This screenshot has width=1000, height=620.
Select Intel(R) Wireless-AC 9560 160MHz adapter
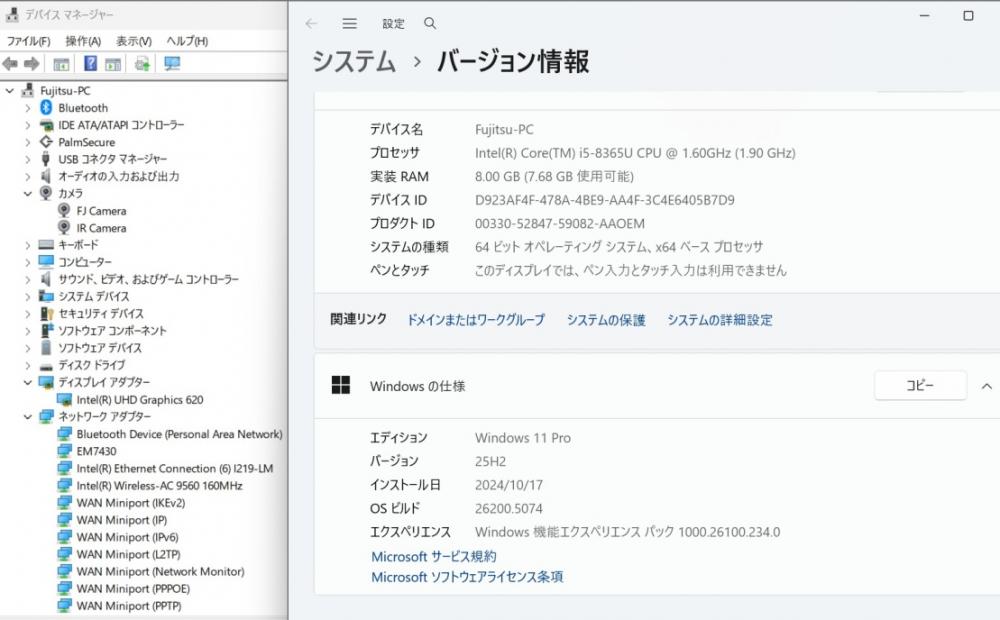tap(159, 485)
